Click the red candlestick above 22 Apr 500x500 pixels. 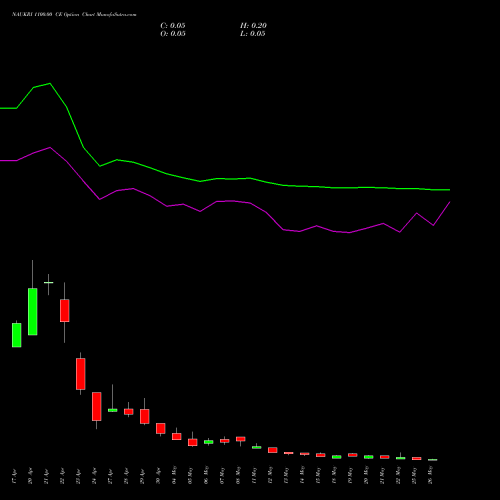[x=65, y=311]
